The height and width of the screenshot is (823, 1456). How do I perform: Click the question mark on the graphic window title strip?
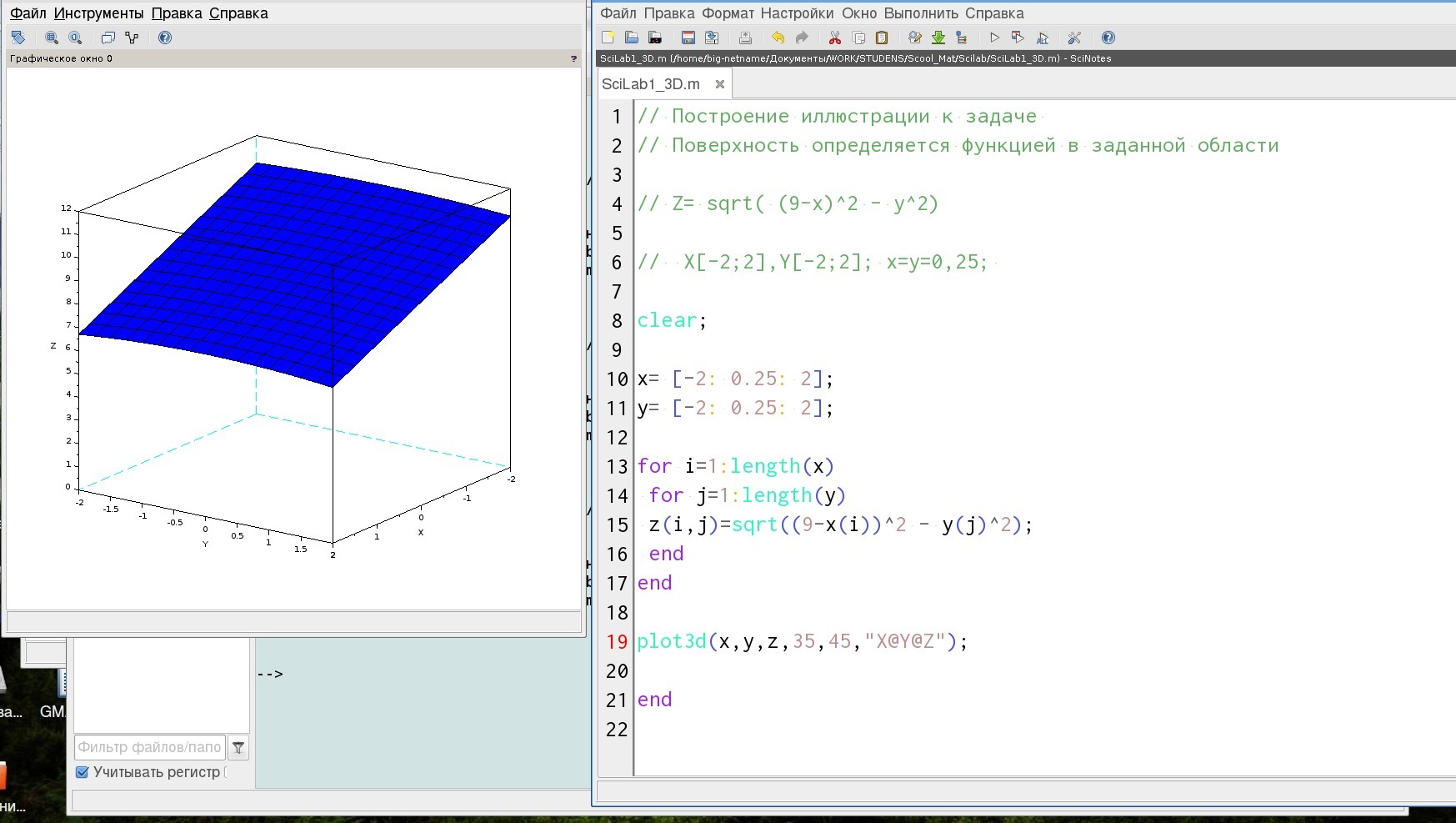573,58
